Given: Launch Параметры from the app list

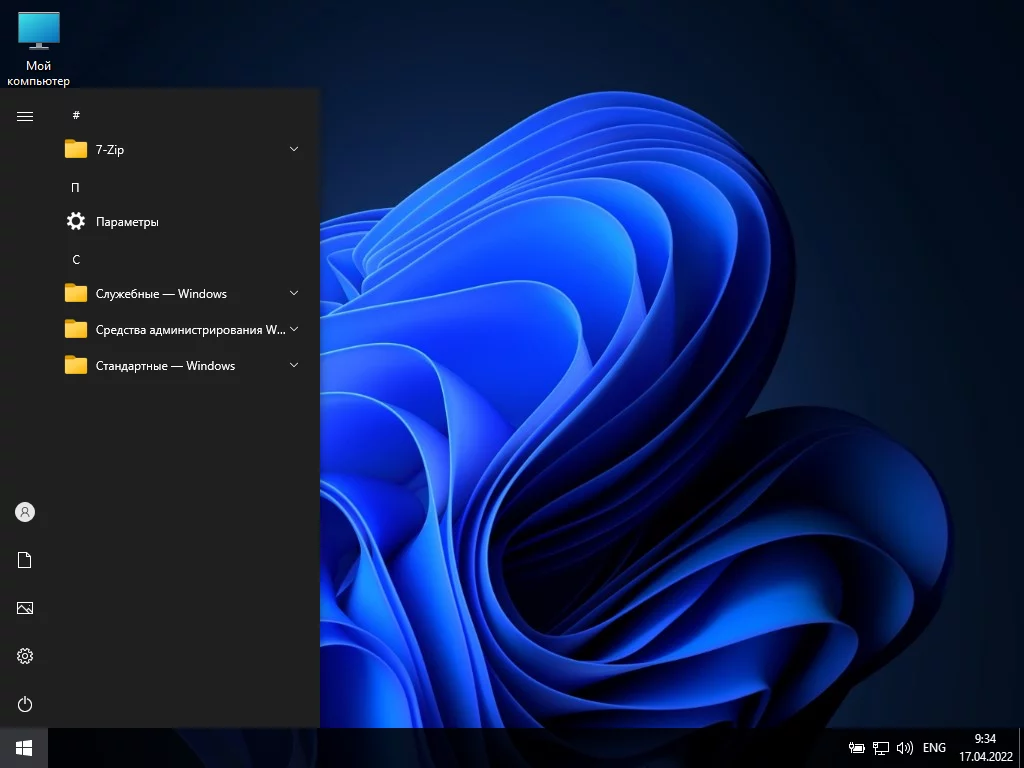Looking at the screenshot, I should click(127, 222).
